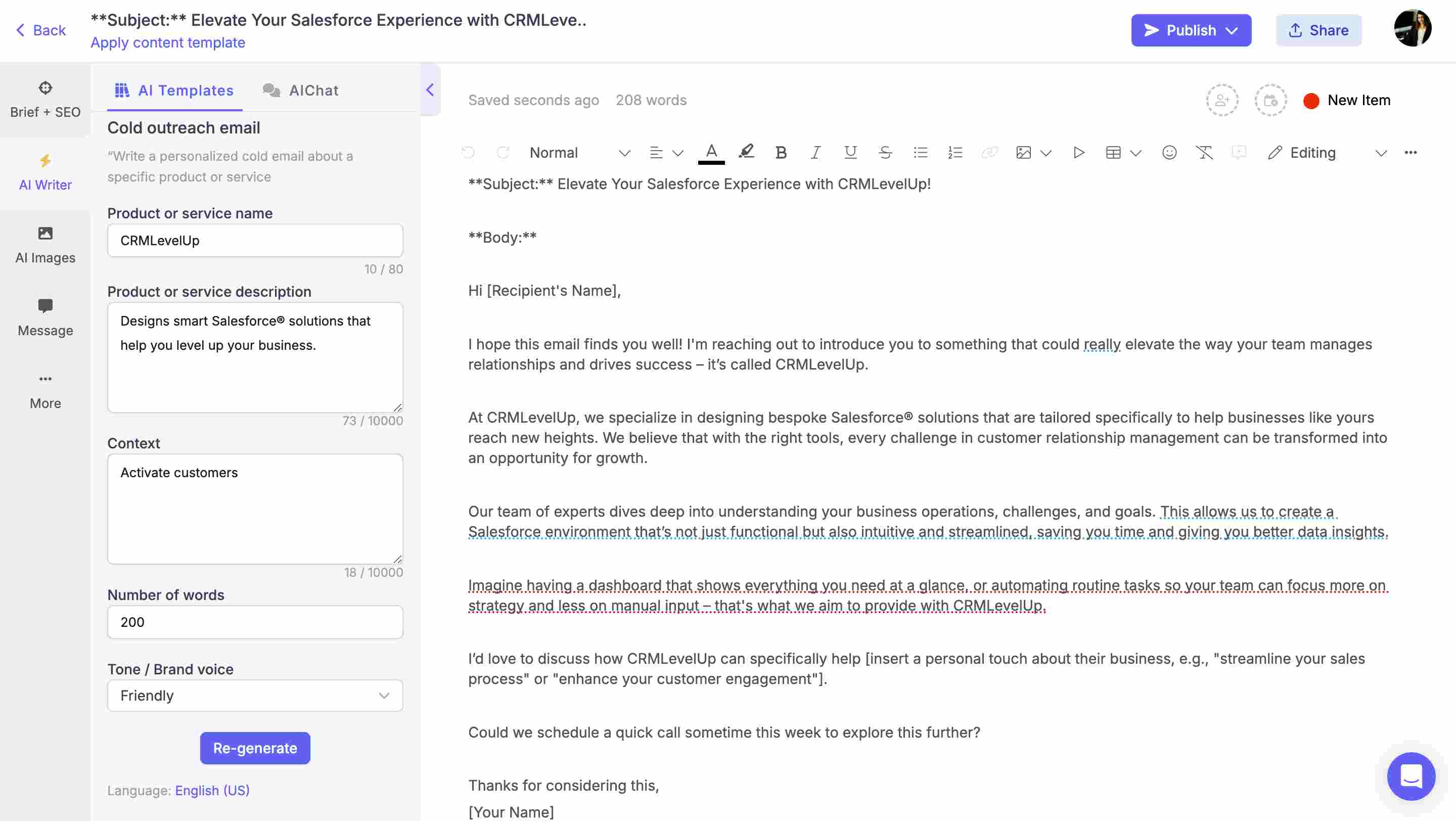Open the user profile avatar

click(x=1412, y=28)
